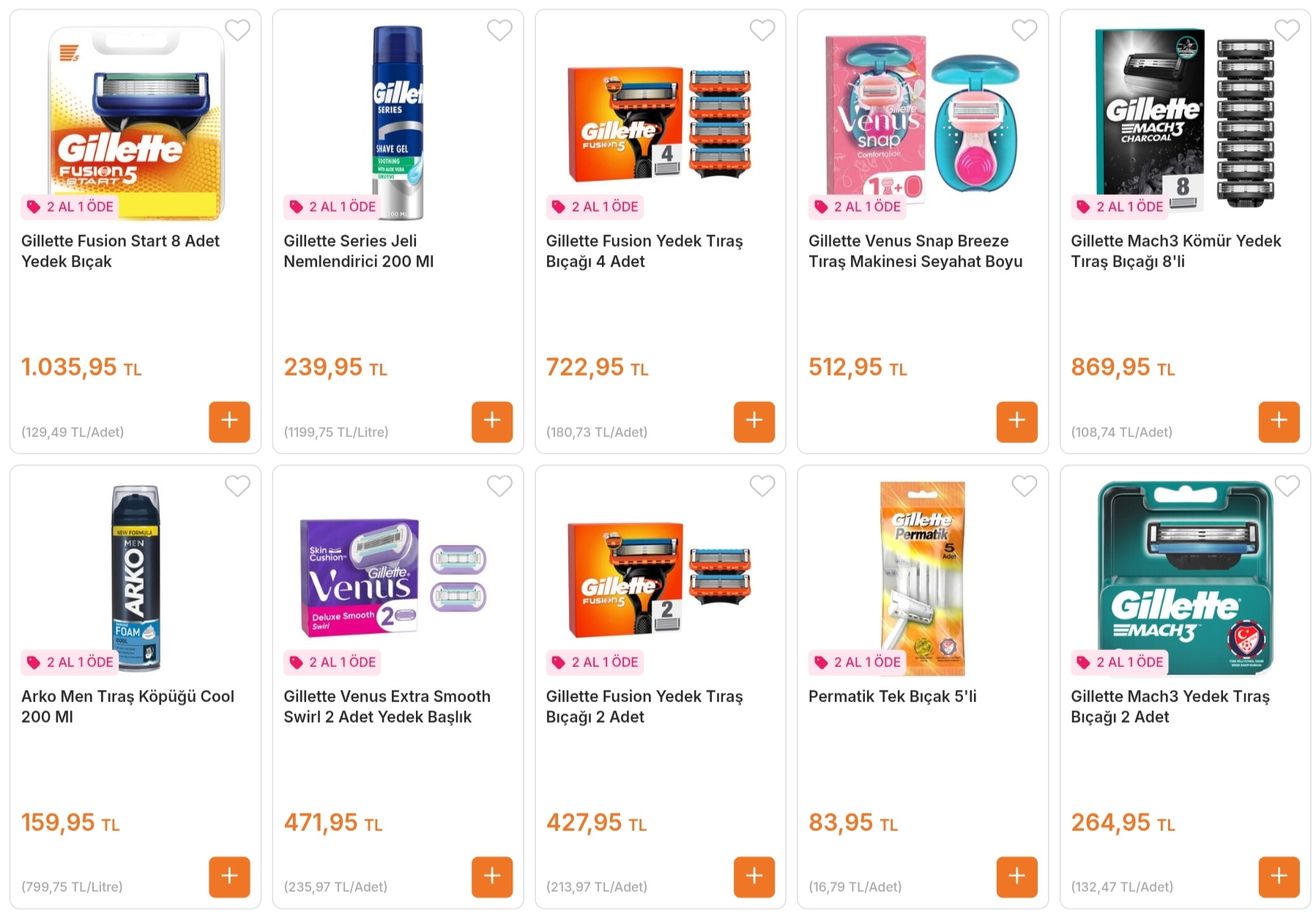Add Gillette Fusion Start 8 Adet to cart
1316x916 pixels.
tap(229, 422)
